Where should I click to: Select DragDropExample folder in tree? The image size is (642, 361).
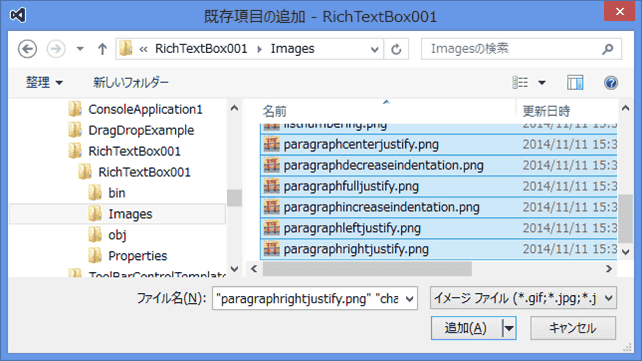pyautogui.click(x=141, y=130)
